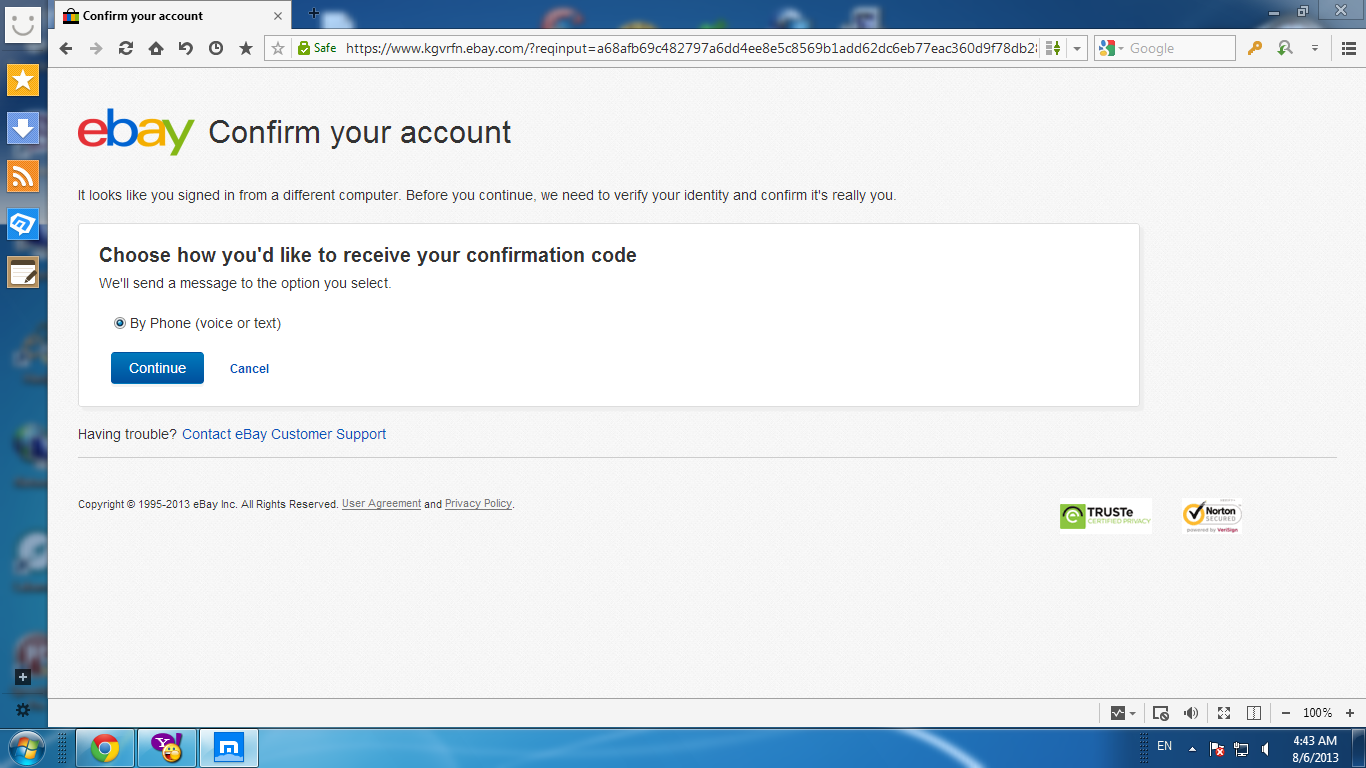Open Yahoo Messenger from the taskbar
The height and width of the screenshot is (768, 1366).
166,748
